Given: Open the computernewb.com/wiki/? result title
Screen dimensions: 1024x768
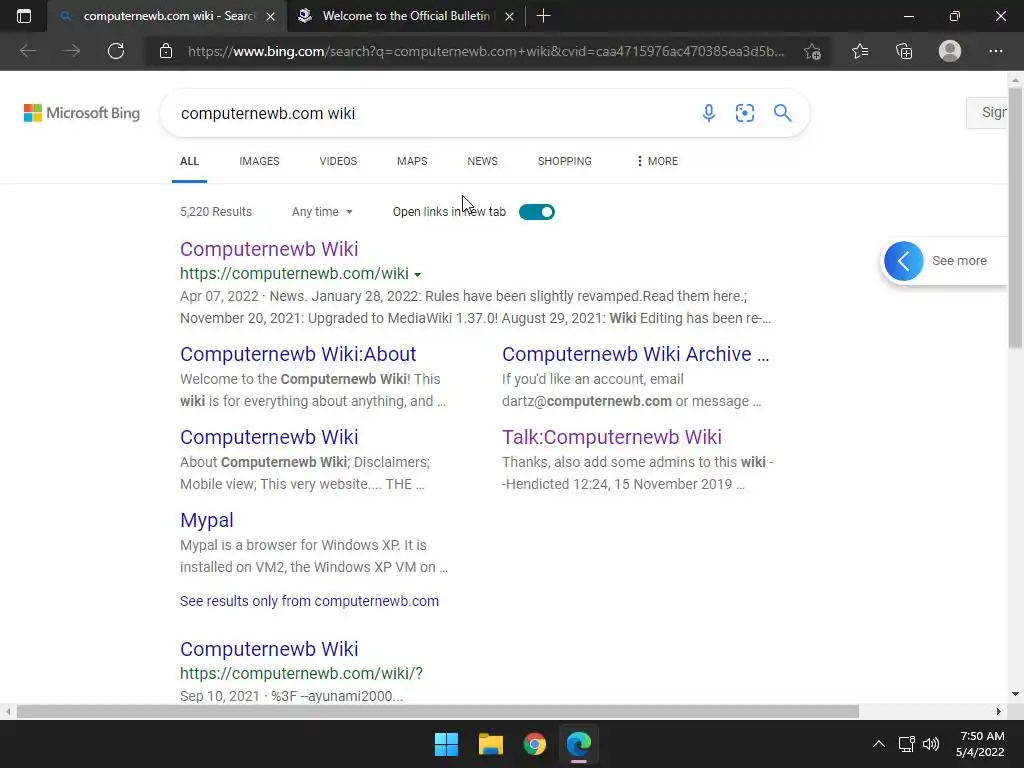Looking at the screenshot, I should [269, 649].
